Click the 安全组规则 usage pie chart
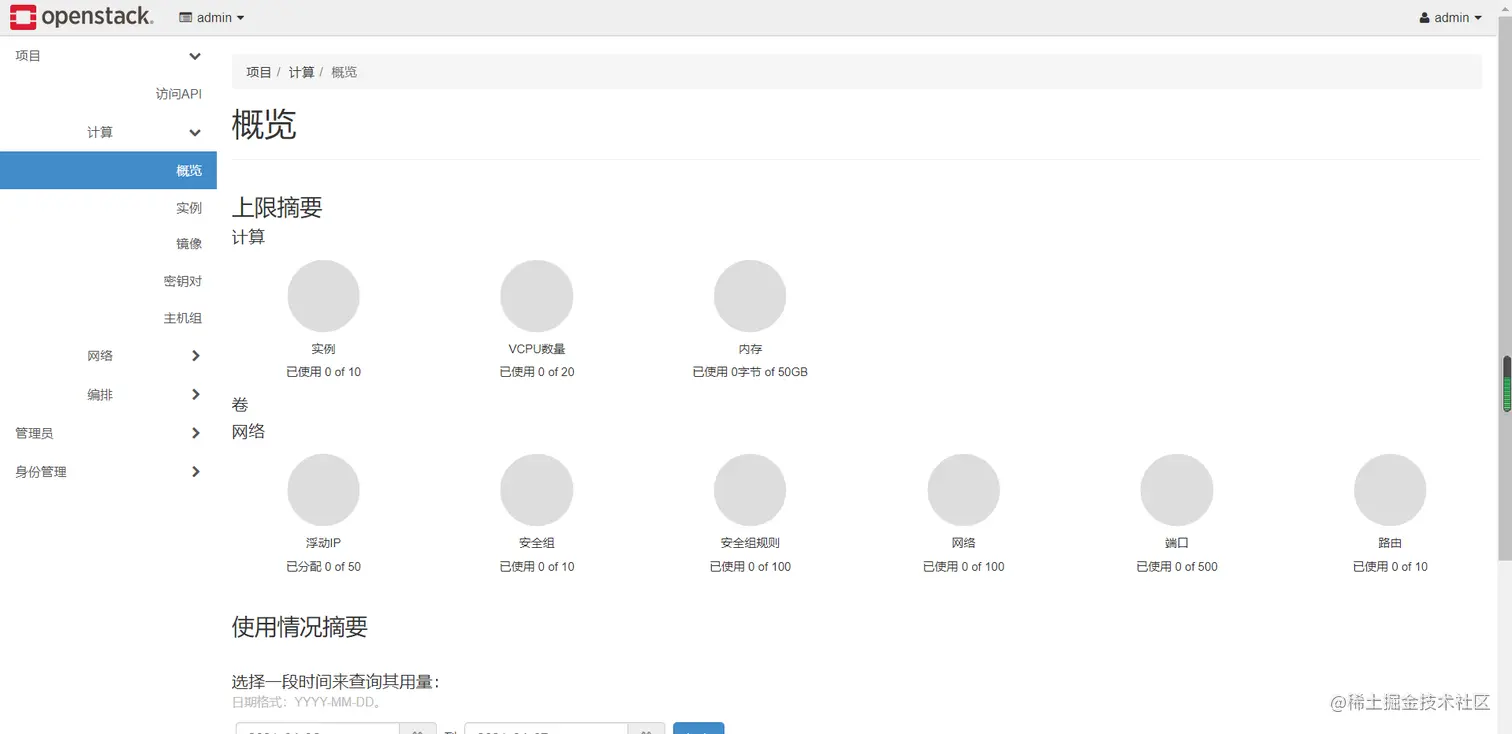This screenshot has height=734, width=1512. point(750,490)
